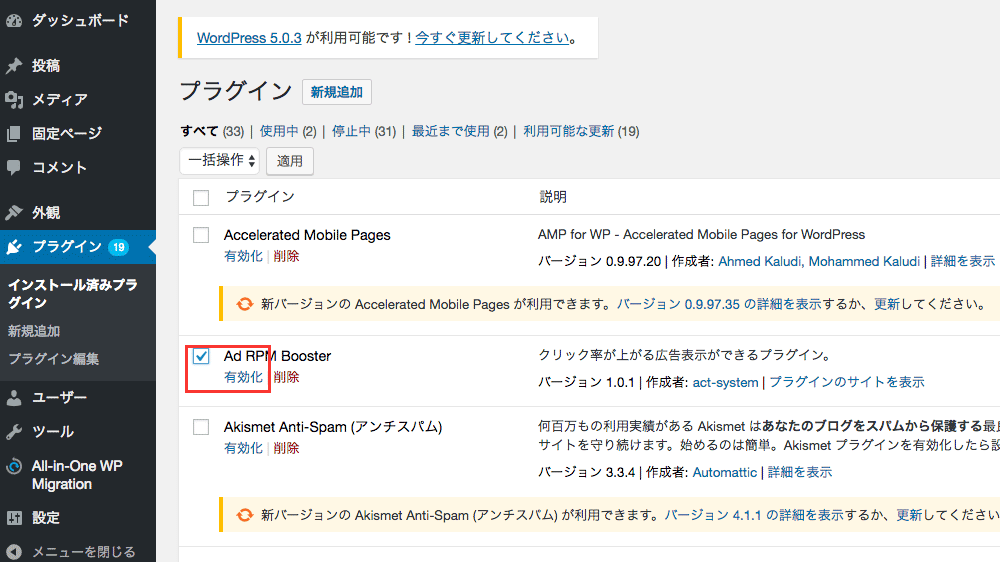Open 外観 menu in sidebar
The width and height of the screenshot is (1000, 562).
point(46,212)
